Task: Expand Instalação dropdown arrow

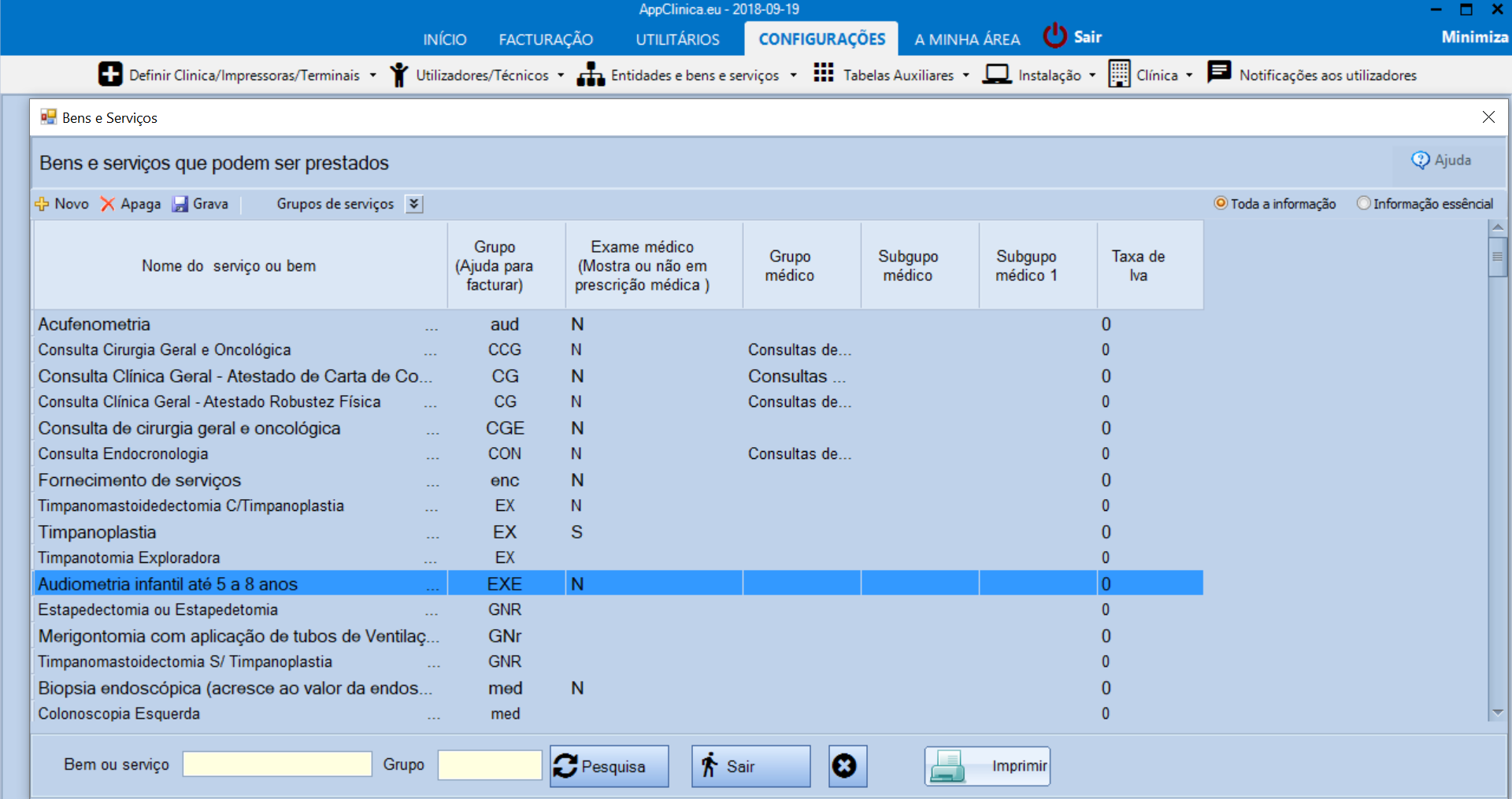Action: [x=1092, y=76]
